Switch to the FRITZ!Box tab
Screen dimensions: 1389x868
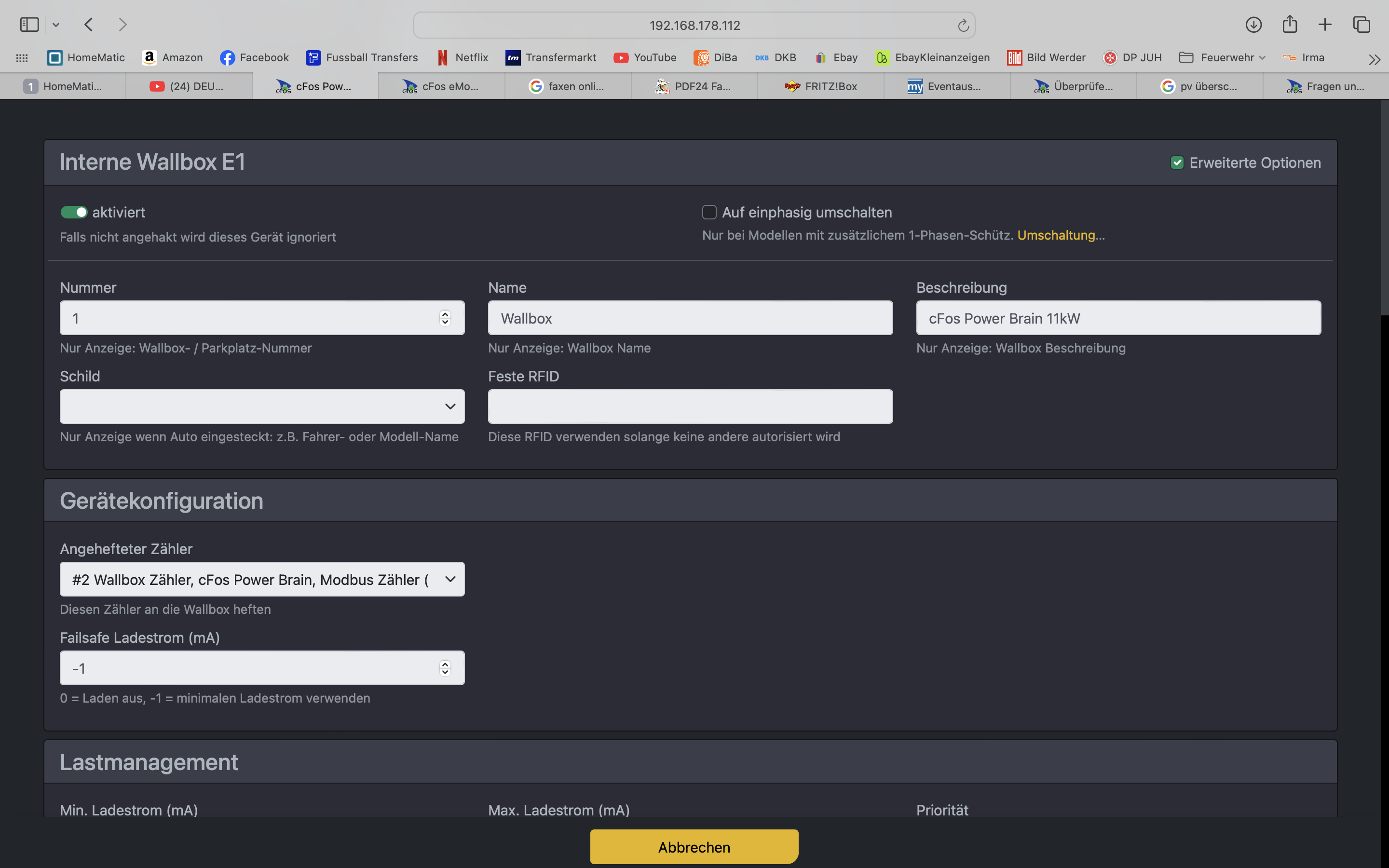(821, 86)
